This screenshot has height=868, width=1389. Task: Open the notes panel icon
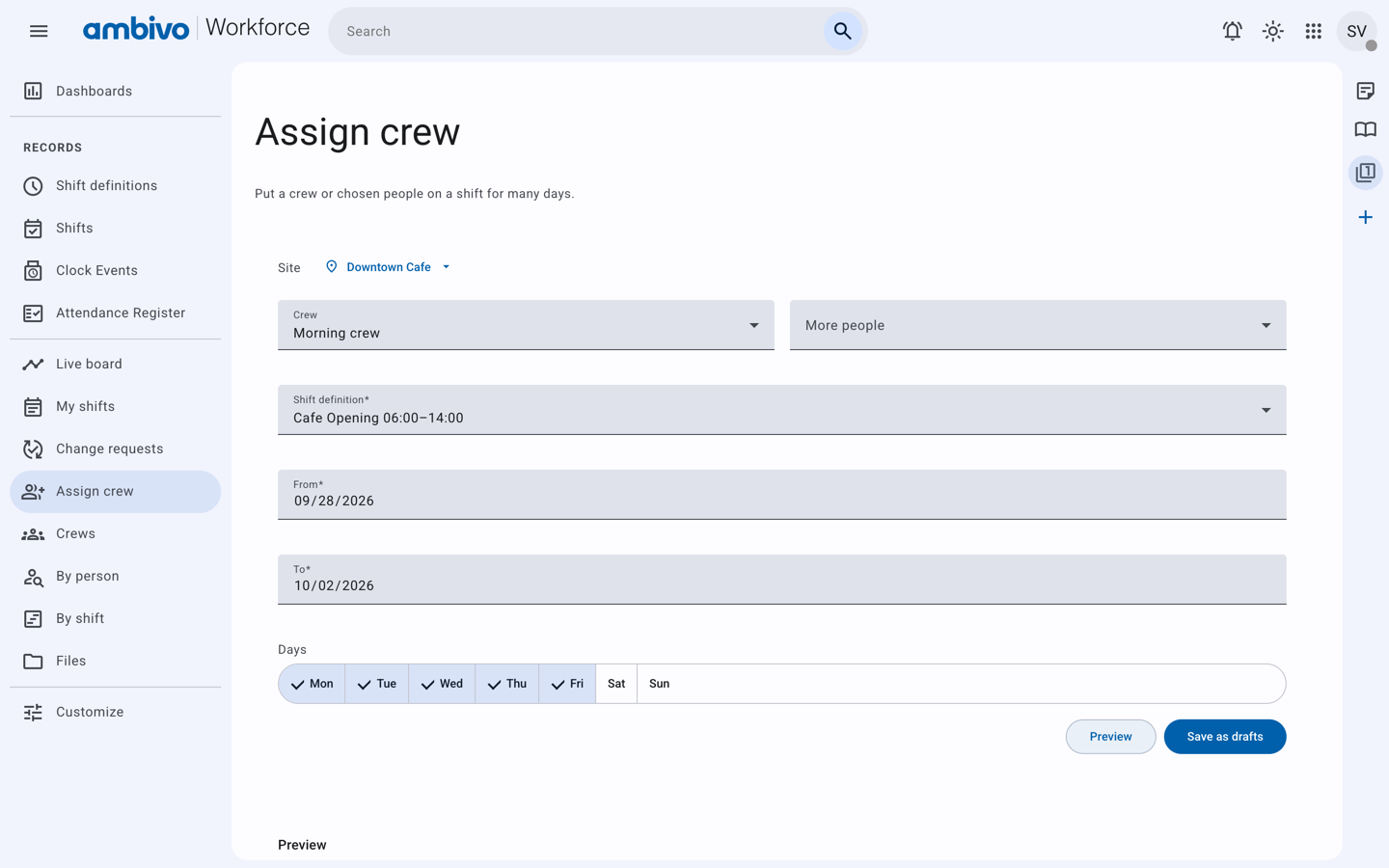click(x=1365, y=91)
